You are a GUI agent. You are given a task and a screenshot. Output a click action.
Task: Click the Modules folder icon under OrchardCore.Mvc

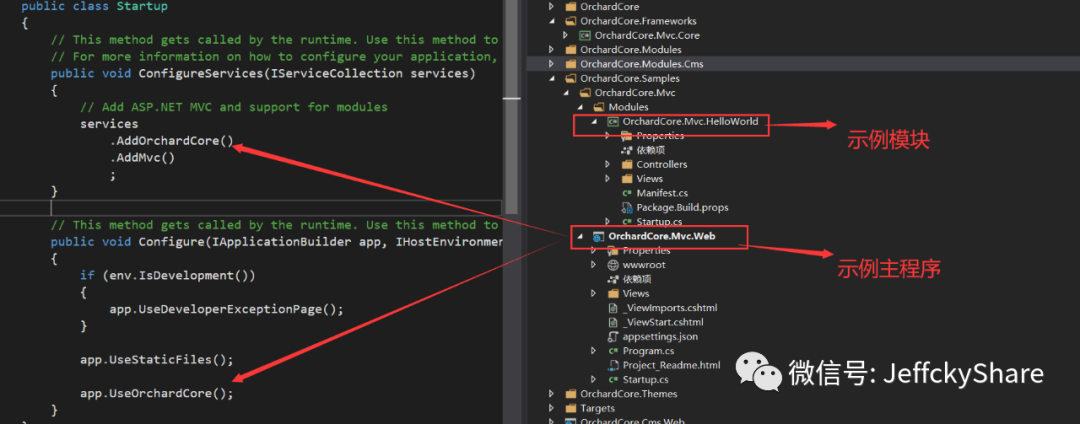[599, 107]
